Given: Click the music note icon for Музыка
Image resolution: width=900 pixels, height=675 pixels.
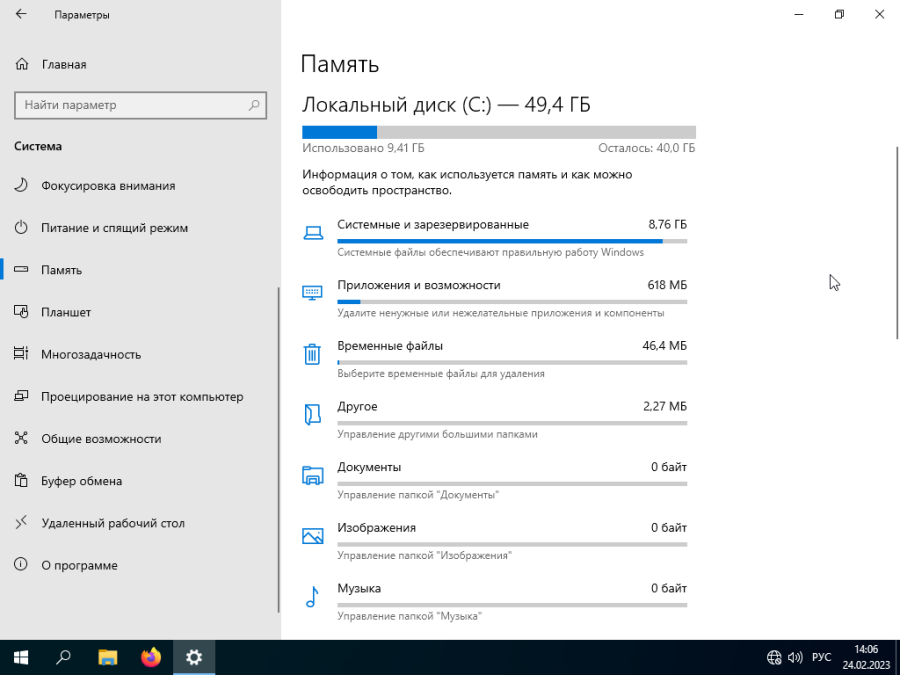Looking at the screenshot, I should (312, 597).
